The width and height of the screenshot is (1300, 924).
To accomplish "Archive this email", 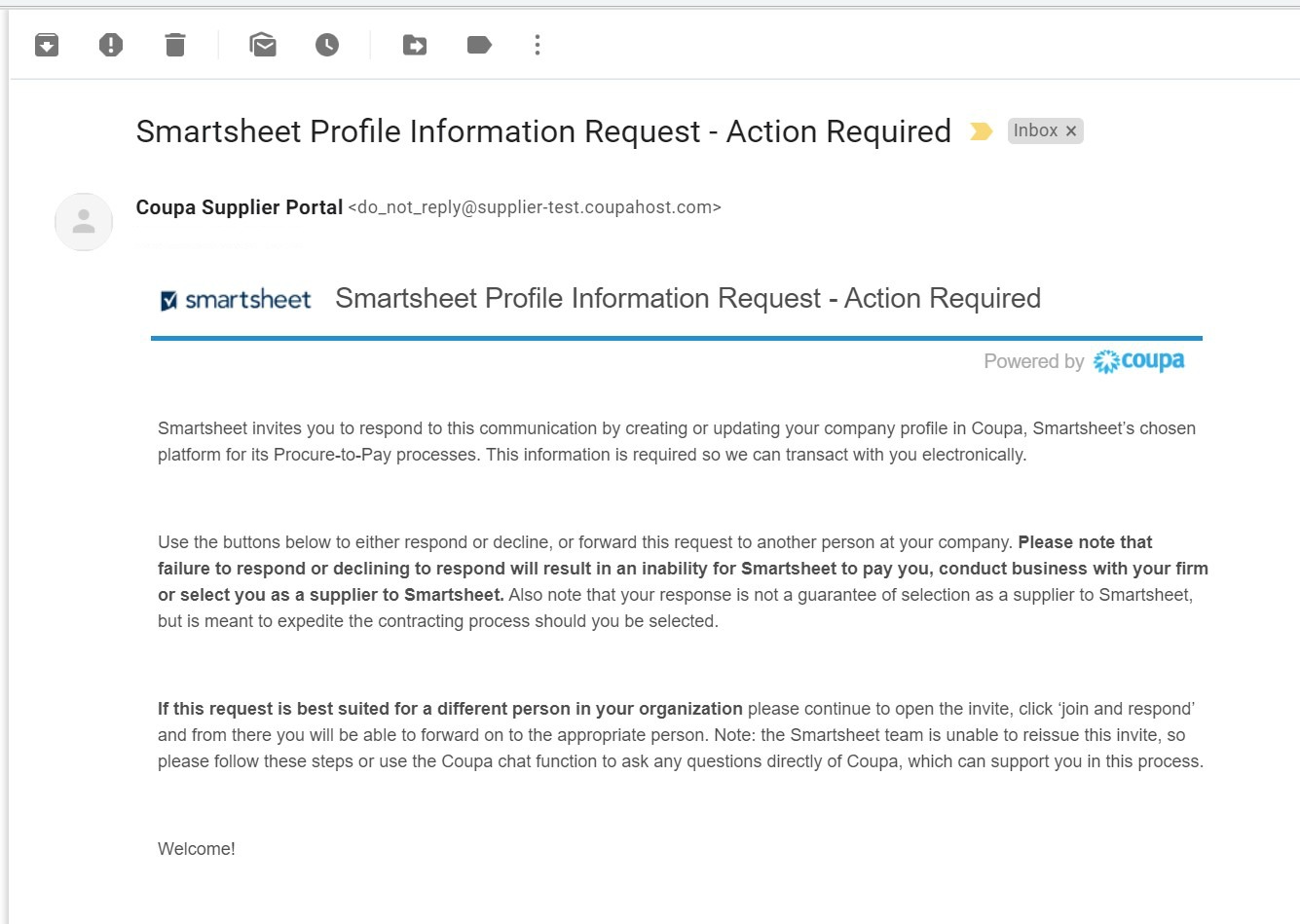I will pyautogui.click(x=47, y=45).
